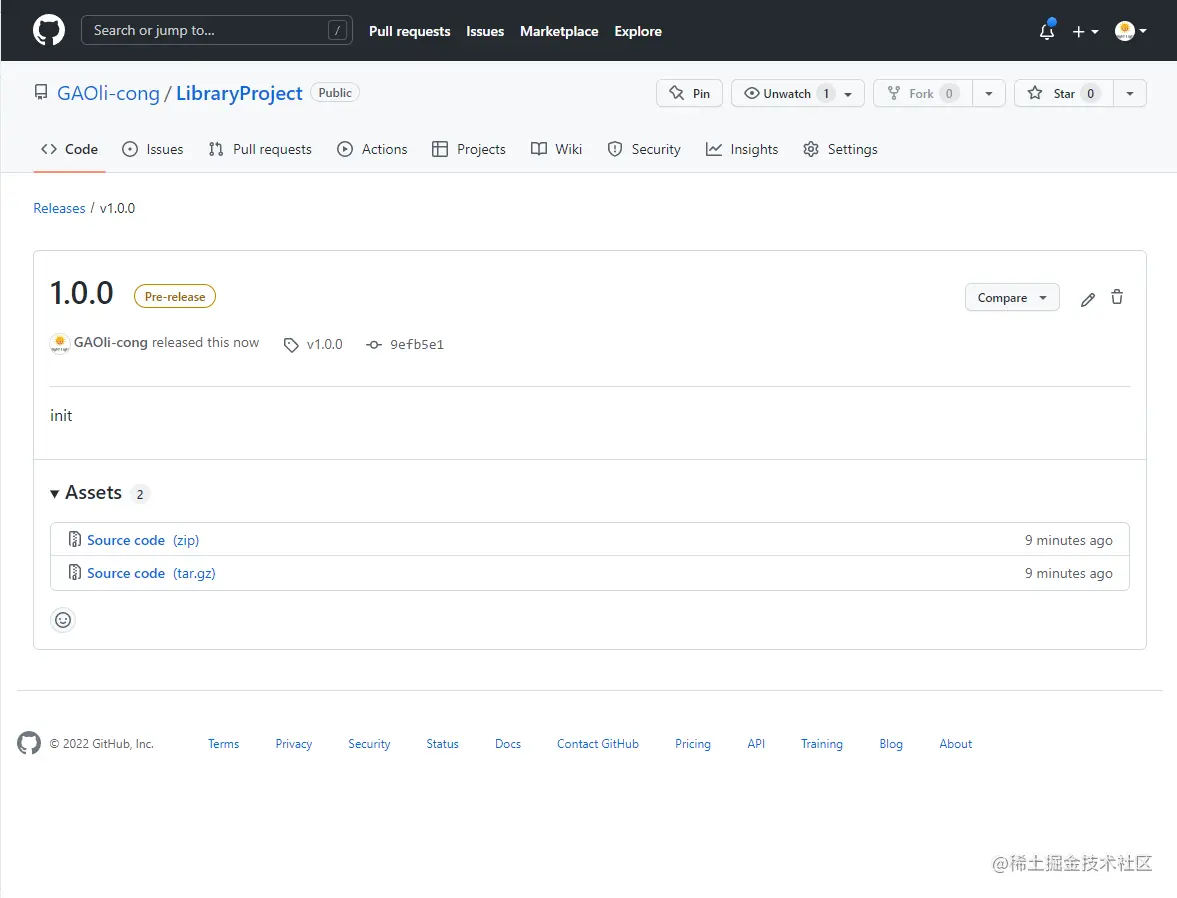Open Pull requests in top navigation

[409, 31]
